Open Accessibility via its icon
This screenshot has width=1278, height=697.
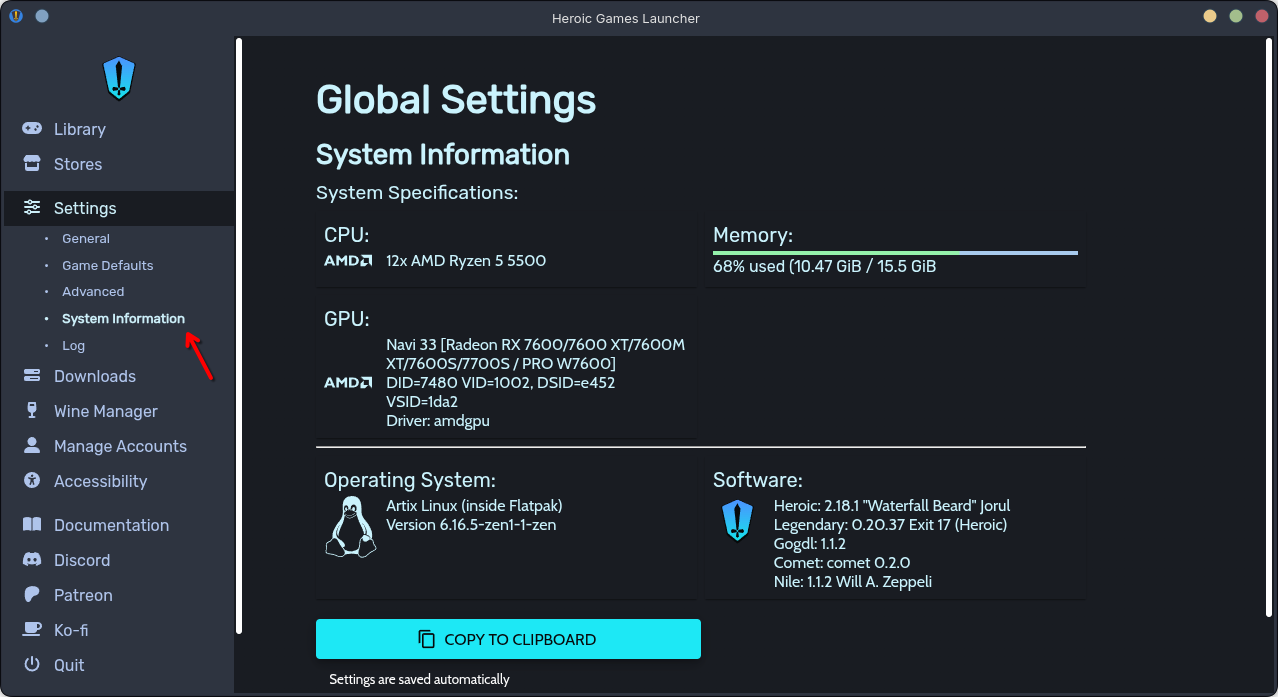tap(33, 481)
